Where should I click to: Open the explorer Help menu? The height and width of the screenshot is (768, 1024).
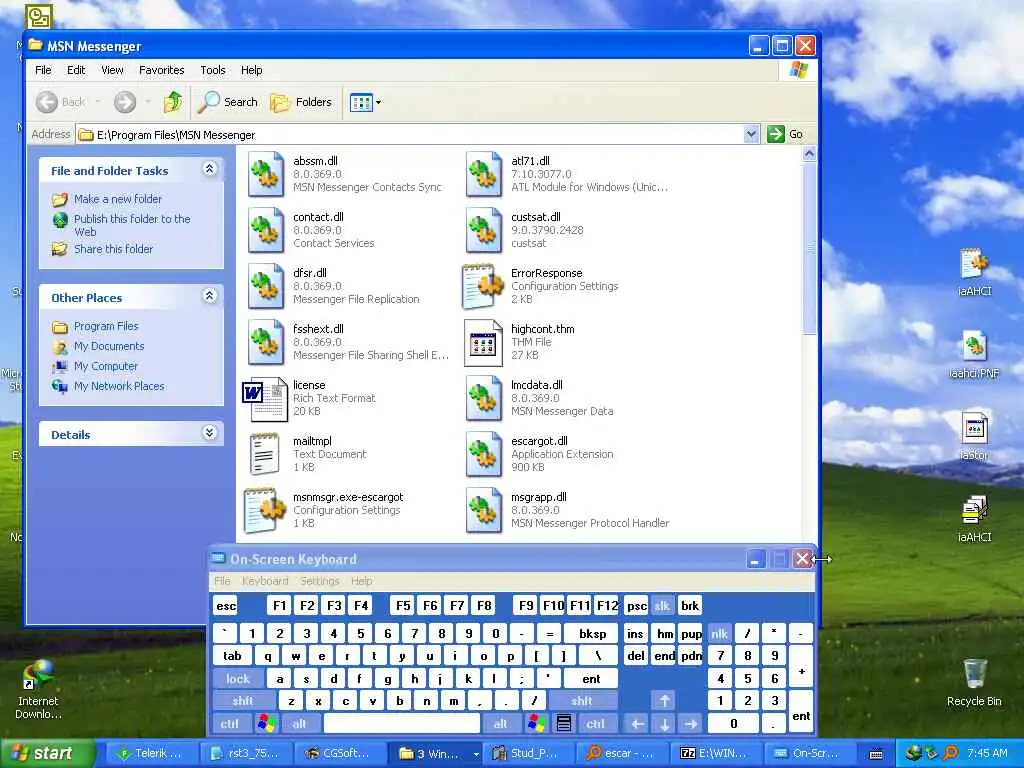(251, 70)
